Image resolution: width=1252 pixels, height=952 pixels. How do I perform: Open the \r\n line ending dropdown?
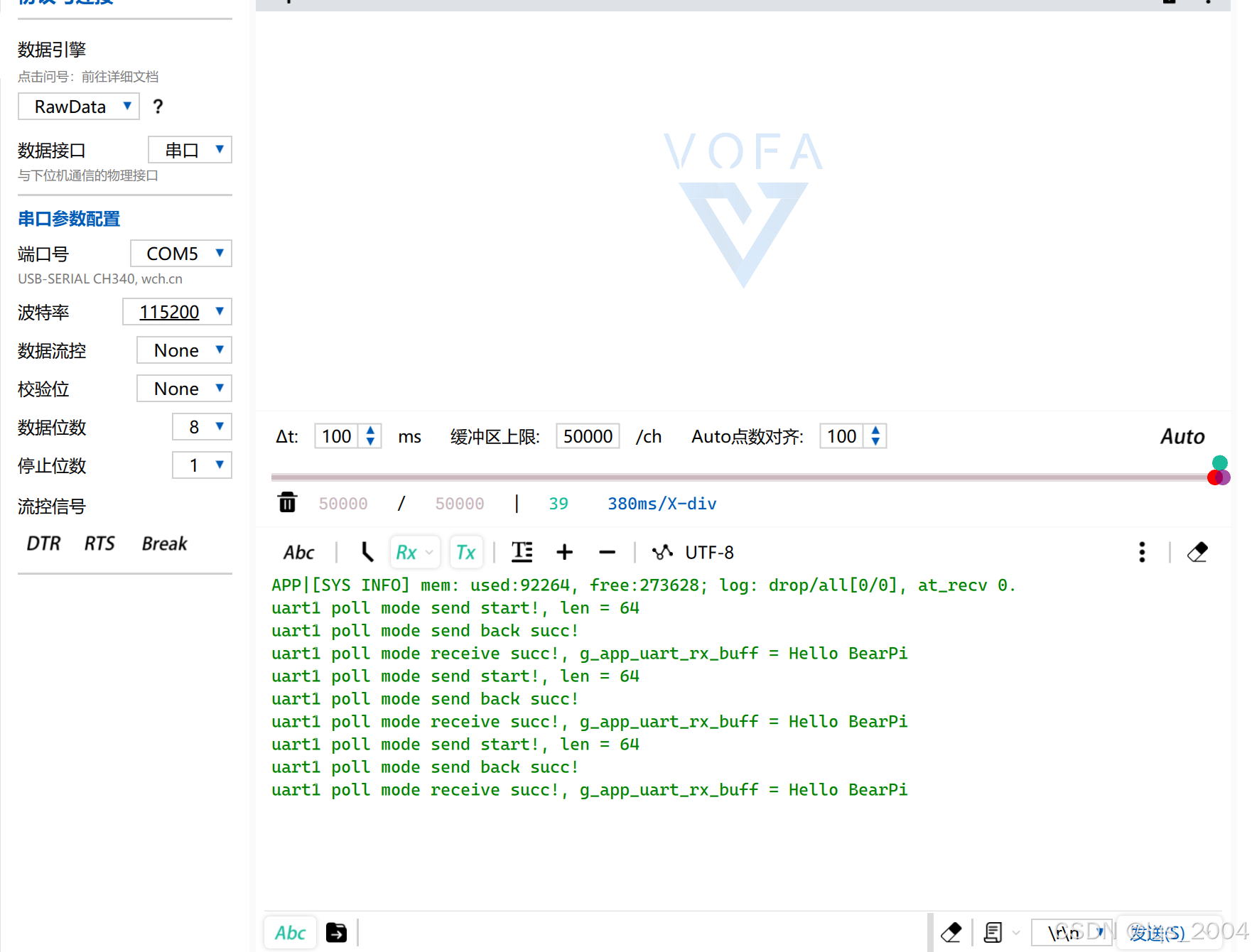(1072, 933)
